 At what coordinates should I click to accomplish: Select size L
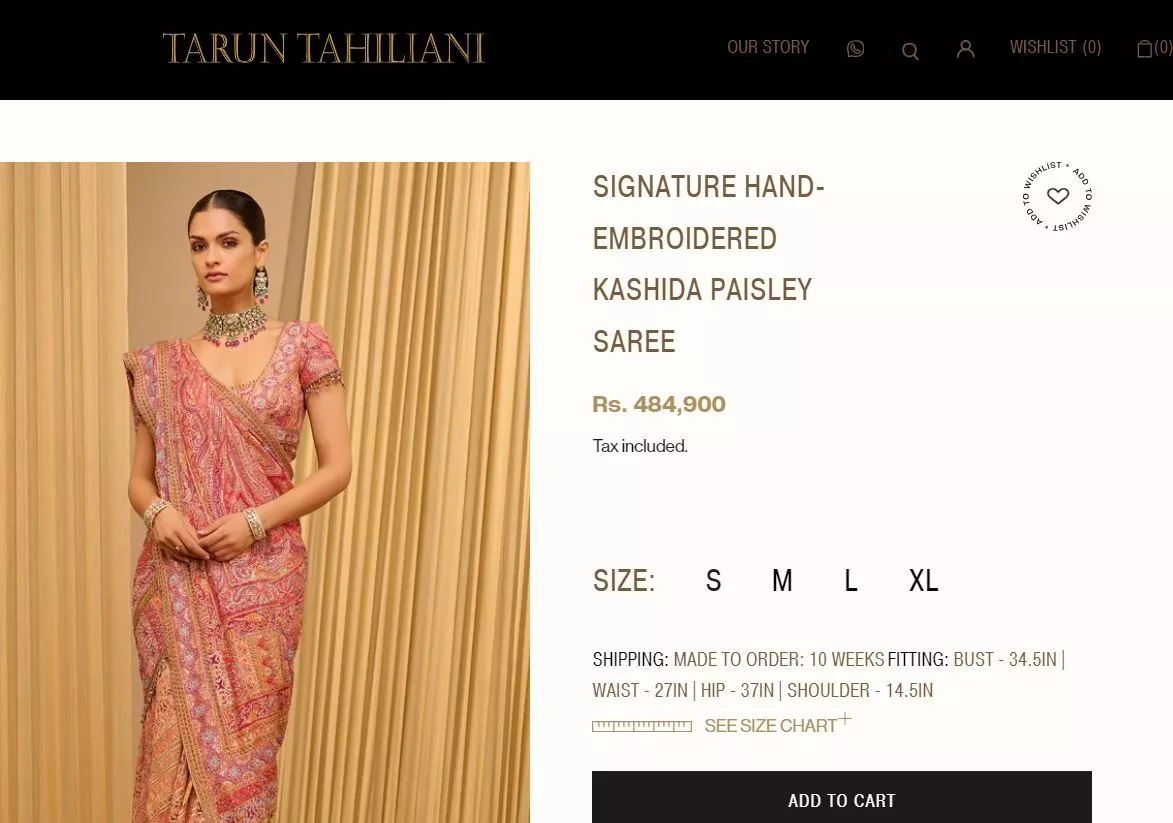click(851, 581)
